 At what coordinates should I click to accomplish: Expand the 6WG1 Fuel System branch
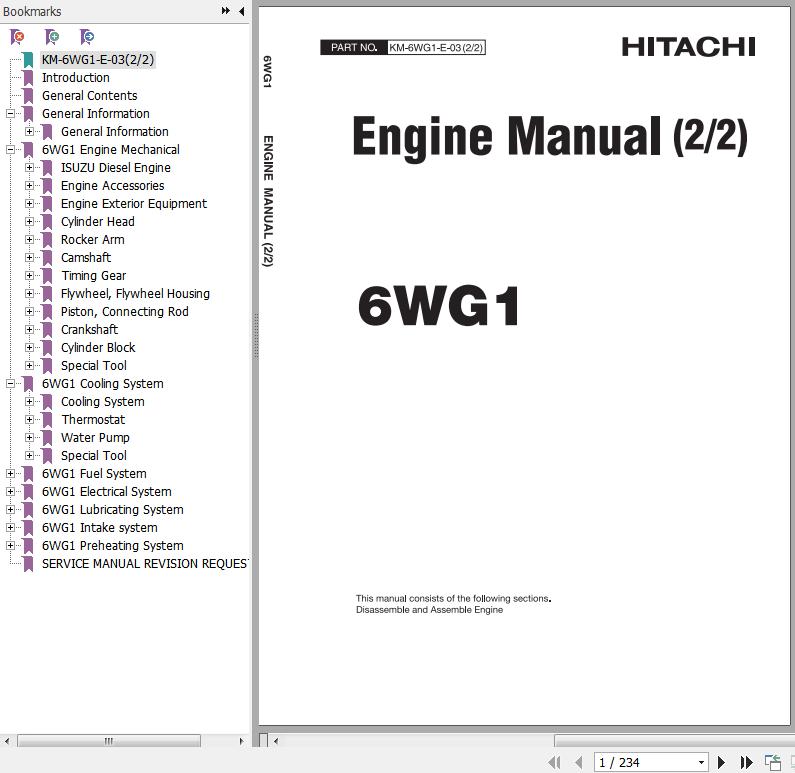(10, 474)
